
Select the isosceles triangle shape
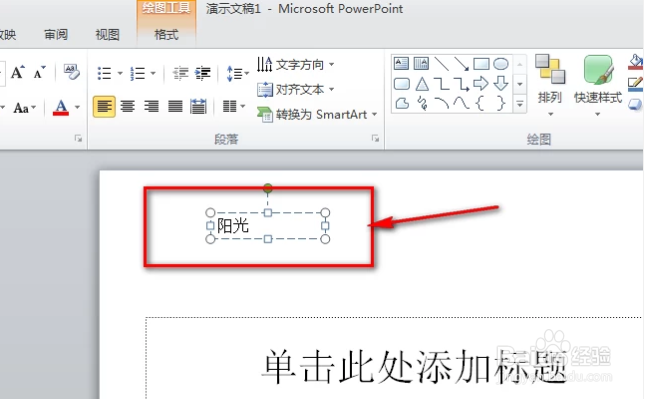click(x=422, y=84)
